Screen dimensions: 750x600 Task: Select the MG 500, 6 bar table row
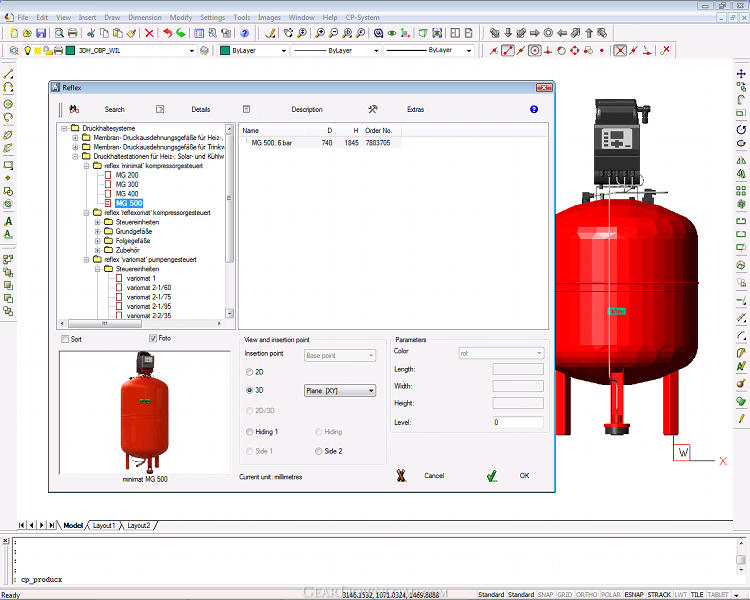(320, 143)
